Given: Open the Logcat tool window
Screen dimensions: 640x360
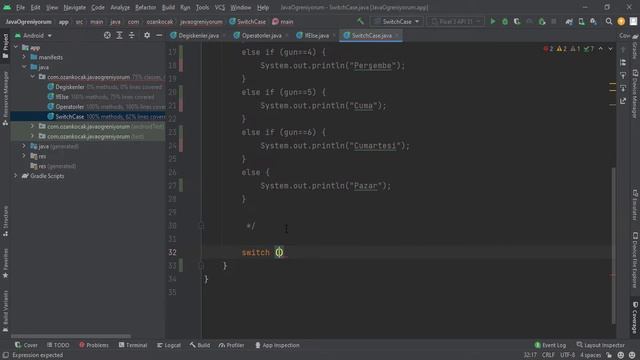Looking at the screenshot, I should click(x=169, y=345).
